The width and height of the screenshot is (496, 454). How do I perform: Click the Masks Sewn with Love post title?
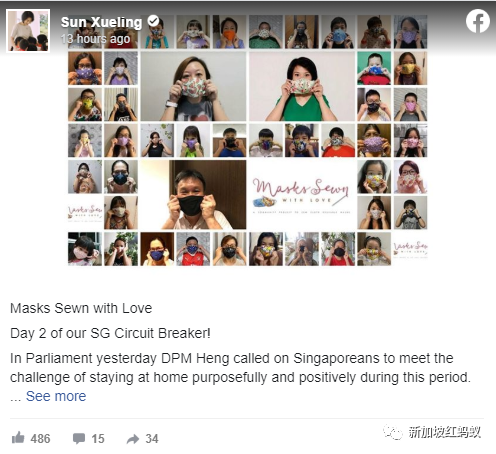click(x=81, y=308)
